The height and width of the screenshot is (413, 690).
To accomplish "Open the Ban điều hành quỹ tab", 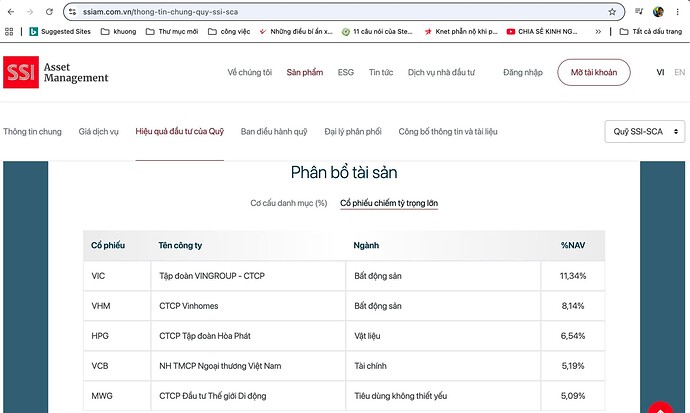I will 274,132.
